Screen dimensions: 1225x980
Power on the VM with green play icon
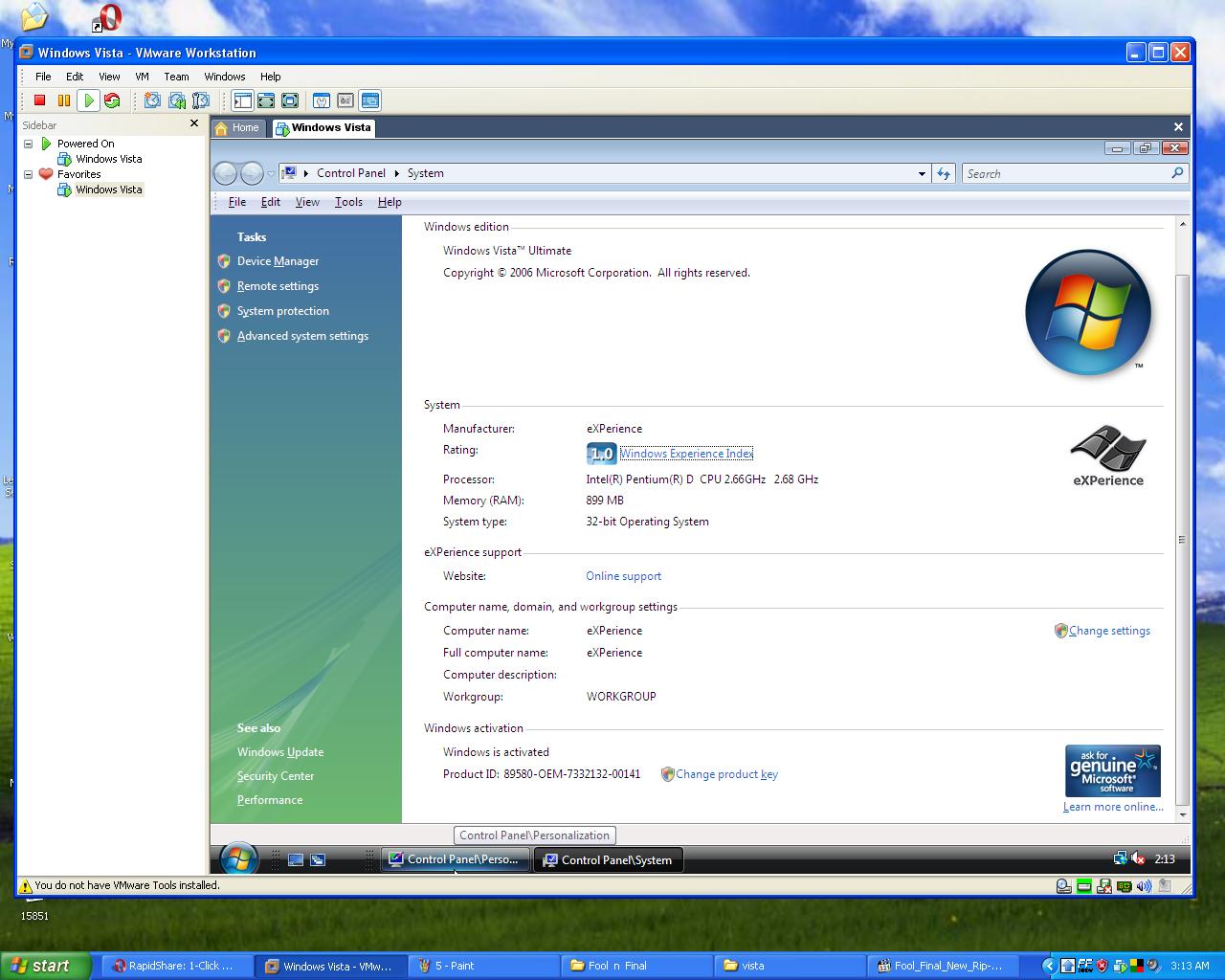88,100
